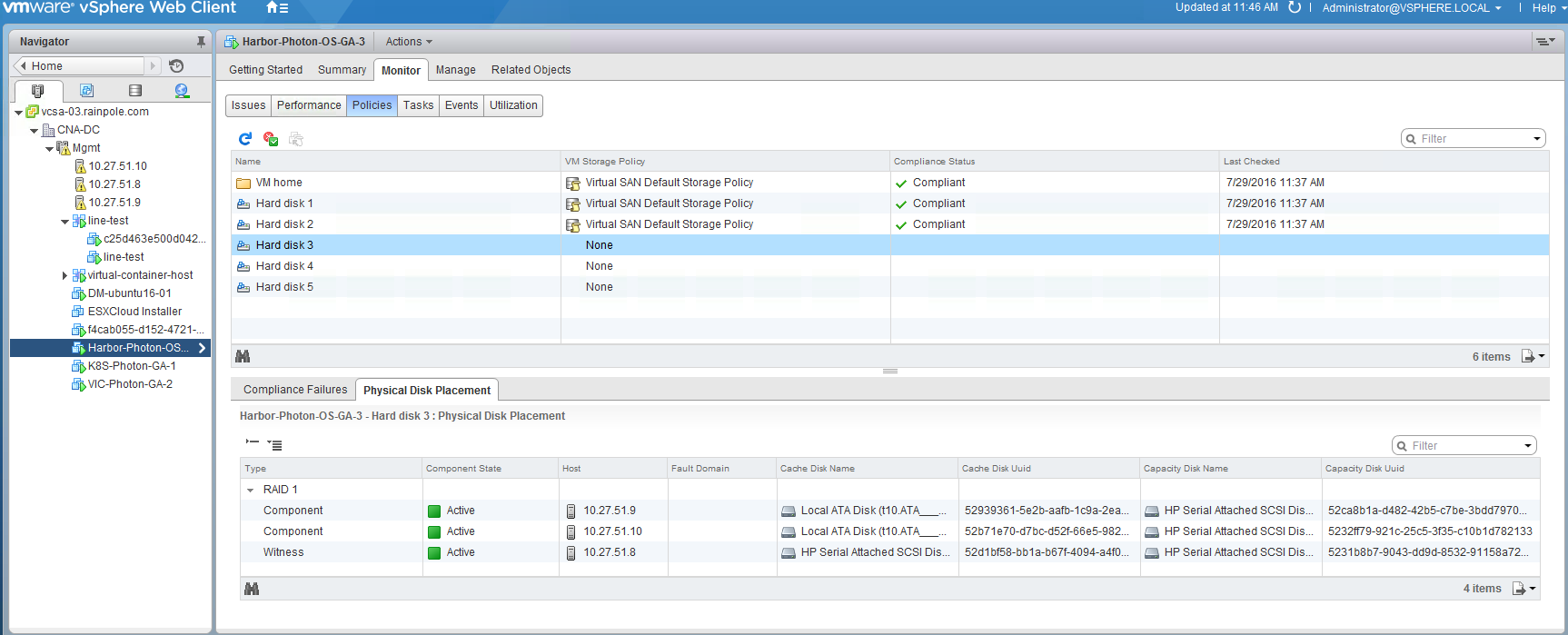The height and width of the screenshot is (635, 1568).
Task: Collapse all rows in disk placement tree
Action: [x=253, y=443]
